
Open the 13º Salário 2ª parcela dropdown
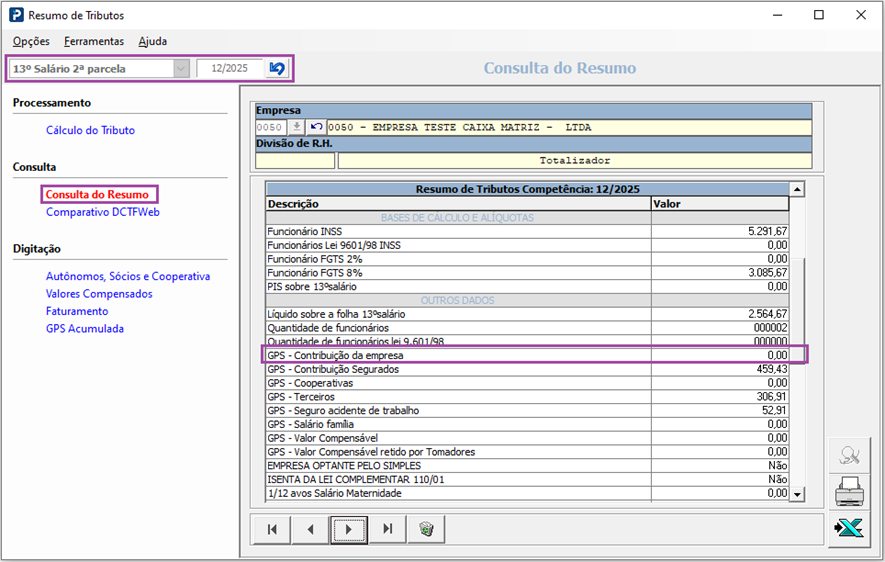(x=181, y=68)
